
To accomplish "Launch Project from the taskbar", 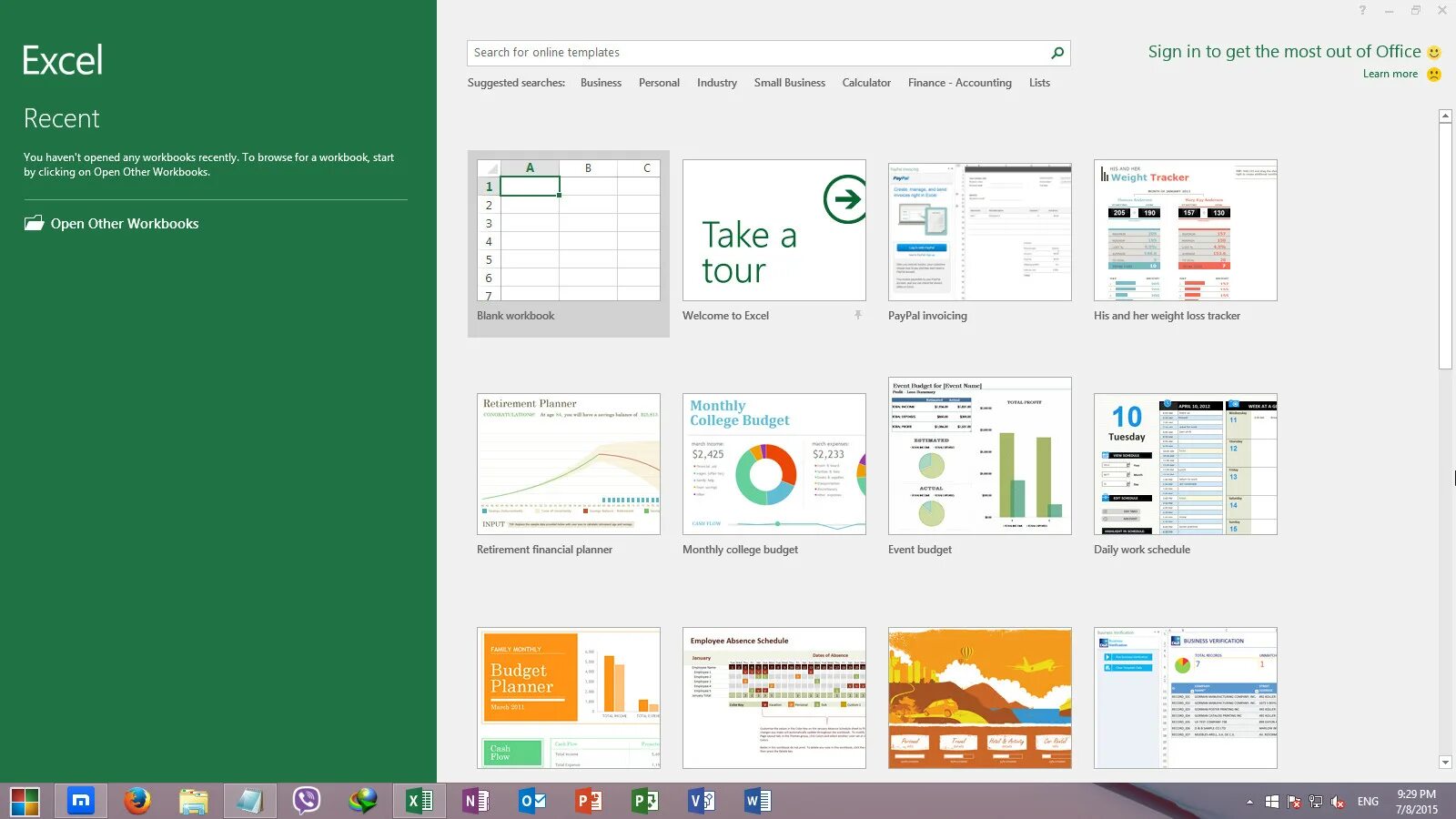I will click(x=645, y=801).
